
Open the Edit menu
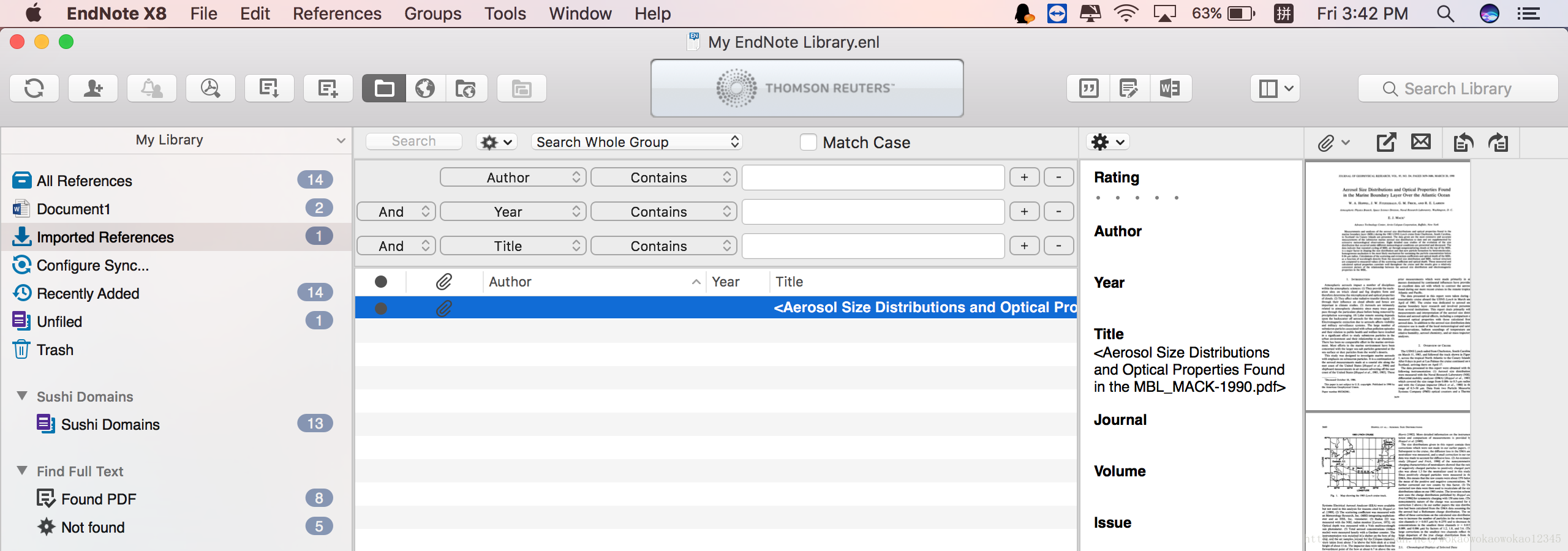click(x=255, y=13)
